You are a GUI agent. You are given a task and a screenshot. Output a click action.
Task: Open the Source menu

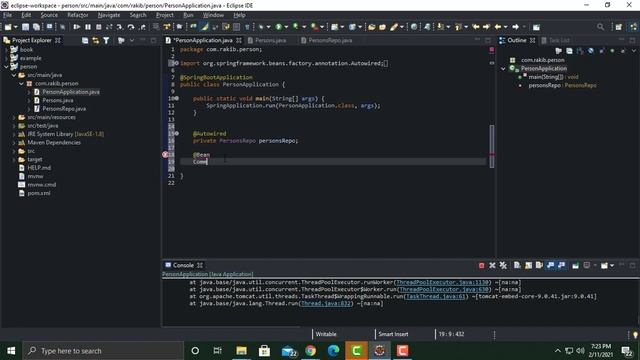[49, 15]
